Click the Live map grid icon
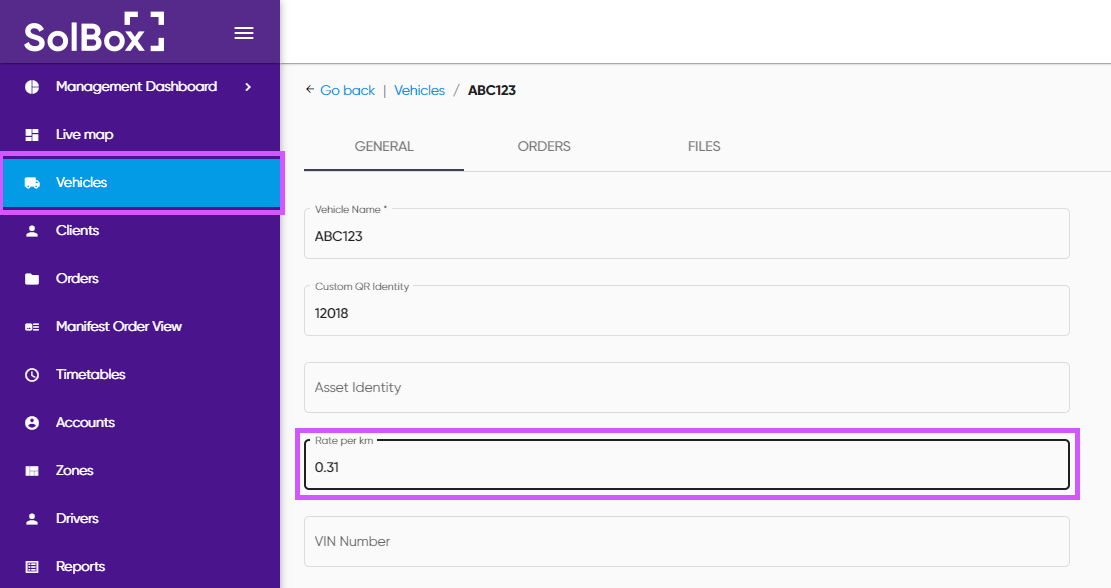Image resolution: width=1111 pixels, height=588 pixels. 32,135
